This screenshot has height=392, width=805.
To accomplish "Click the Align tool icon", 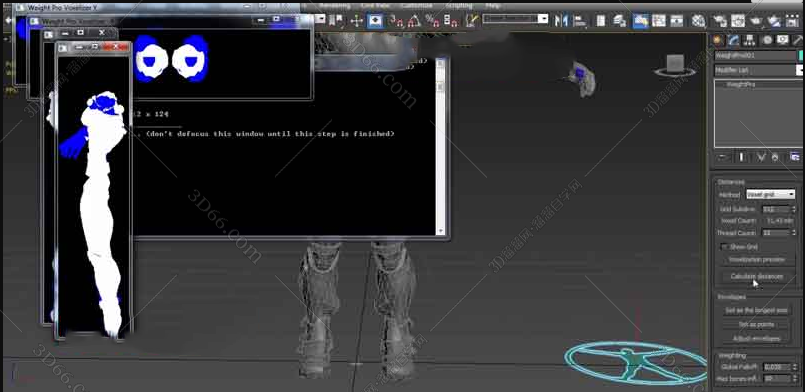I will click(x=580, y=21).
